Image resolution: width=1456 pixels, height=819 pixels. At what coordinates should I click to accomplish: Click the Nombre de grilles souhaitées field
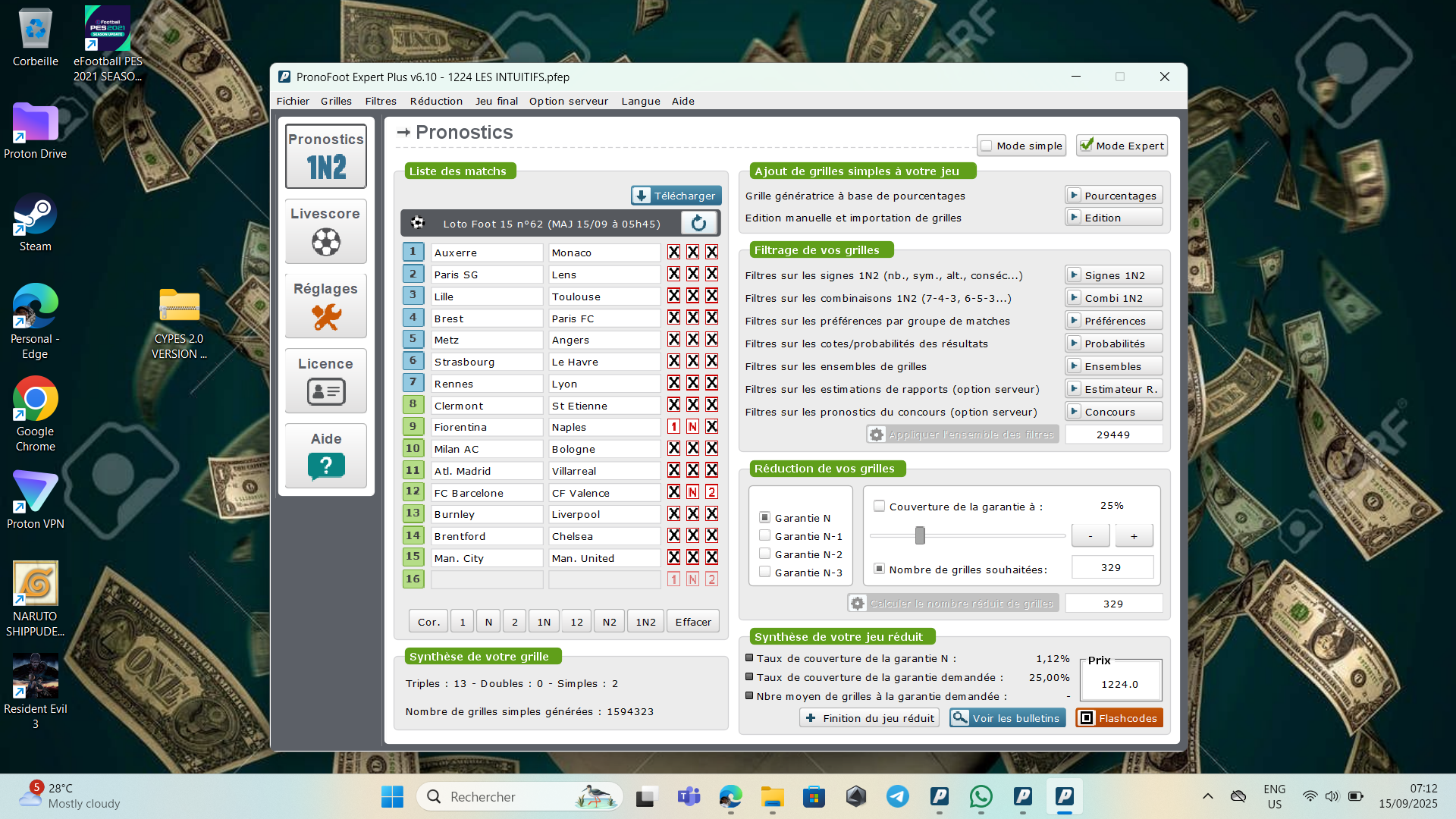(1111, 568)
